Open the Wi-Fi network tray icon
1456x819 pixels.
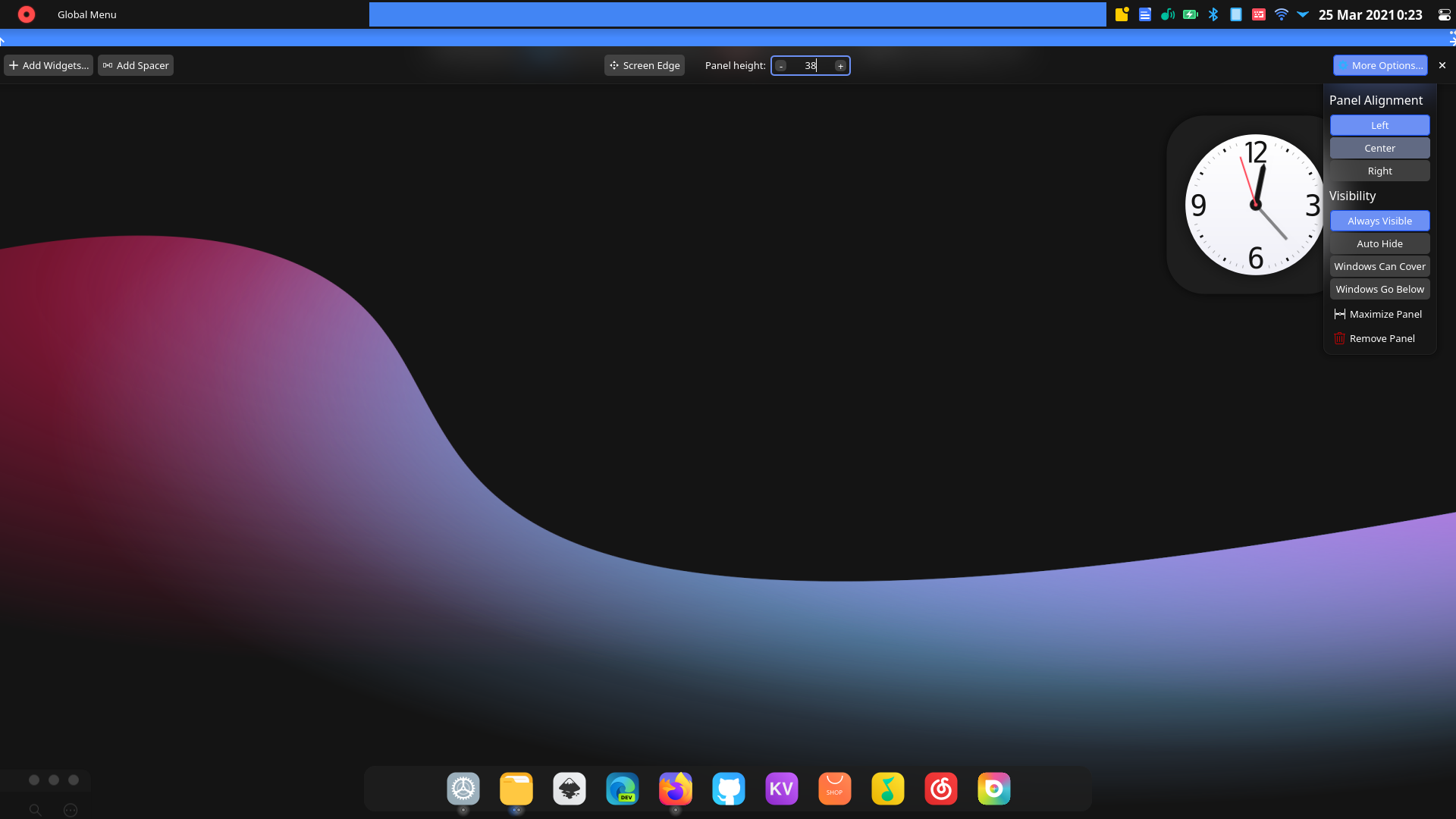[x=1282, y=14]
